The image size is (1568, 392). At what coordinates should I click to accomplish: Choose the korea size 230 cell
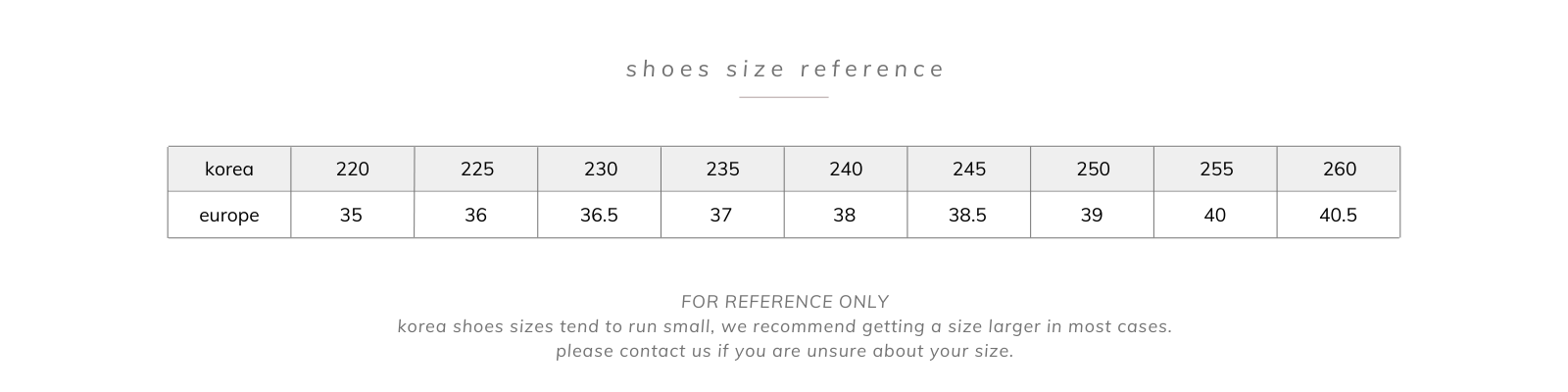[x=600, y=170]
